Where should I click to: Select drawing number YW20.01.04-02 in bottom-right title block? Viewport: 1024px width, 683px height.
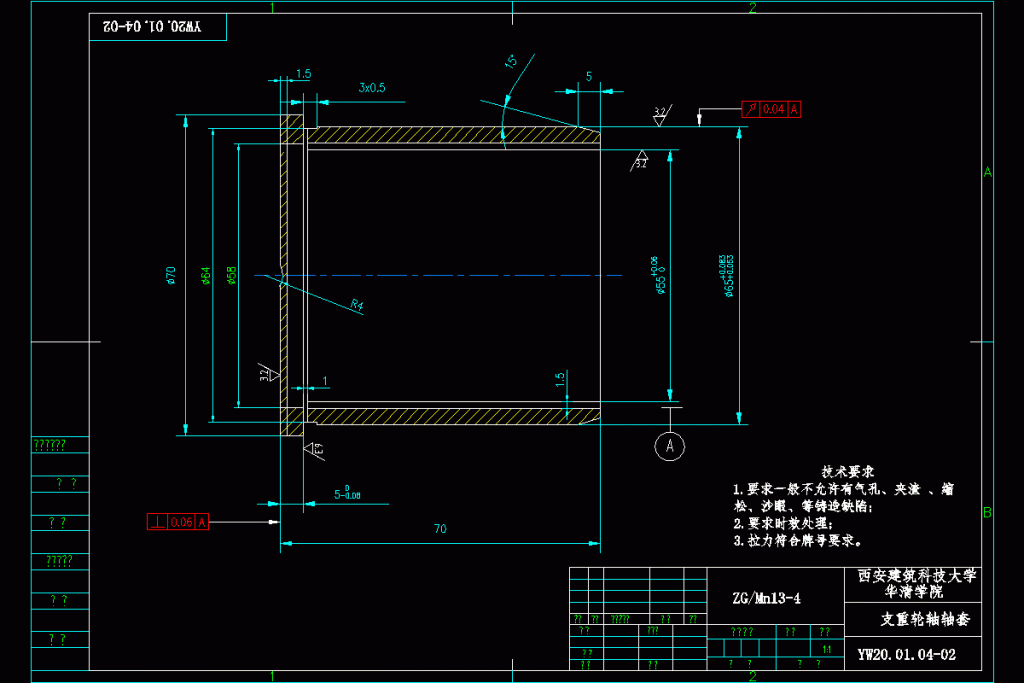tap(907, 656)
